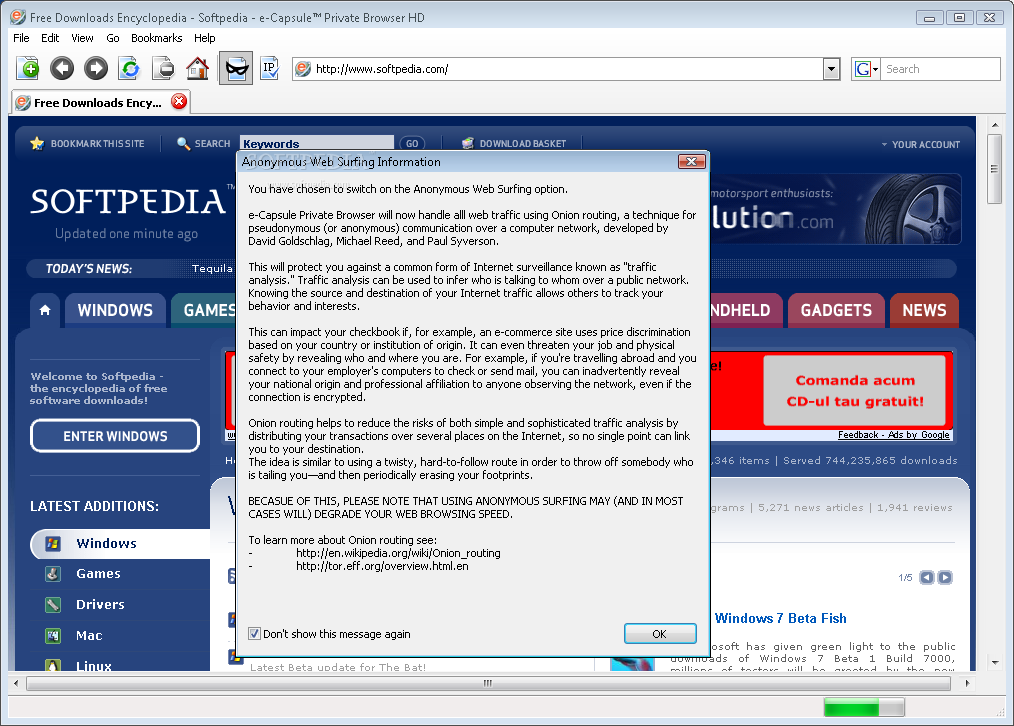The width and height of the screenshot is (1014, 726).
Task: Click the Feedback - Ads by Google link
Action: point(894,435)
